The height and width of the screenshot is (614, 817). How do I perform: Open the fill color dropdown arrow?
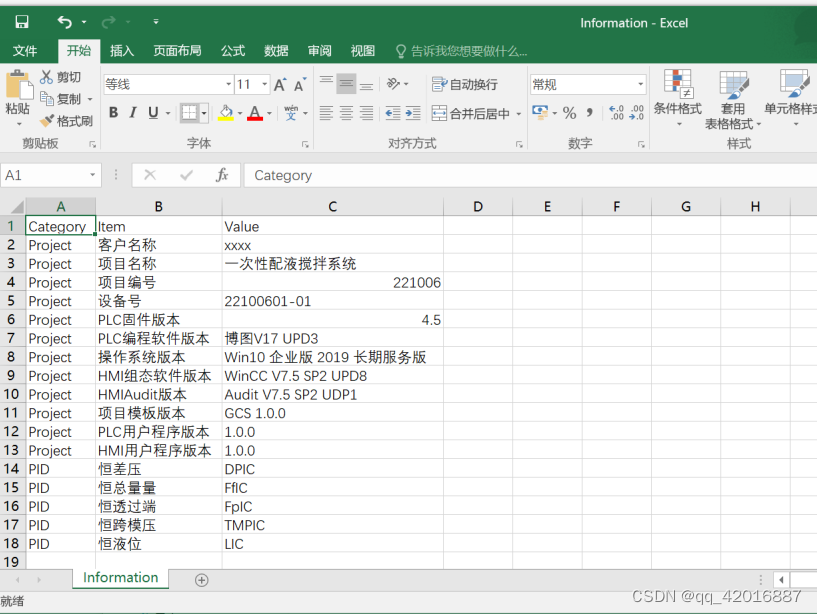pyautogui.click(x=241, y=113)
